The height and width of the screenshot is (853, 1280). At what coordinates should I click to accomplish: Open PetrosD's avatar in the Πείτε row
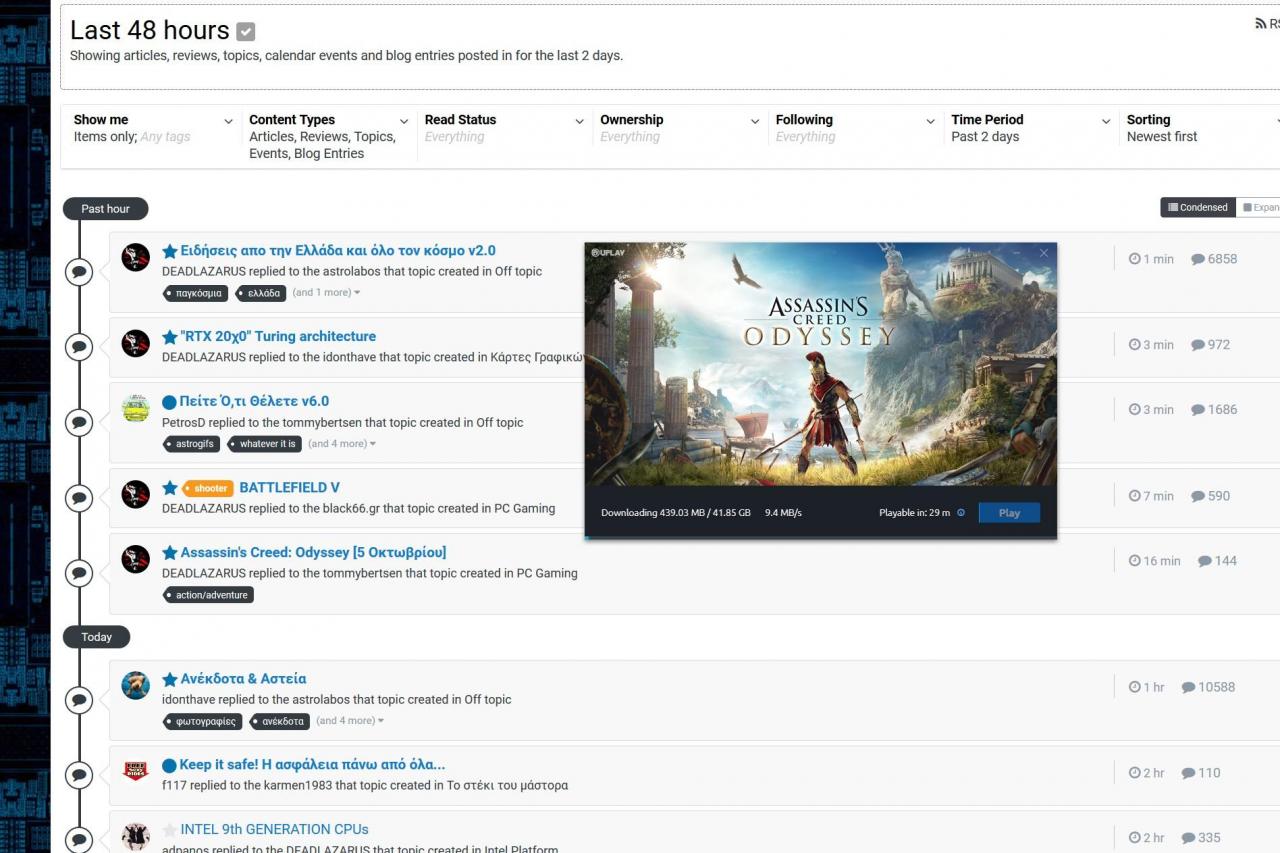136,408
